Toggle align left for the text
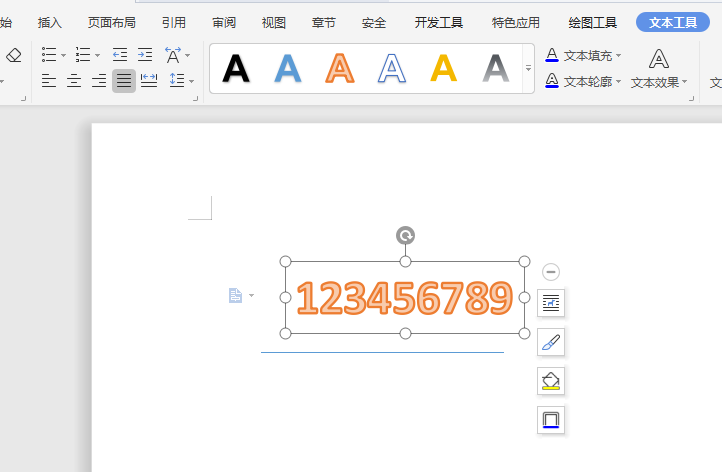722x472 pixels. (49, 81)
